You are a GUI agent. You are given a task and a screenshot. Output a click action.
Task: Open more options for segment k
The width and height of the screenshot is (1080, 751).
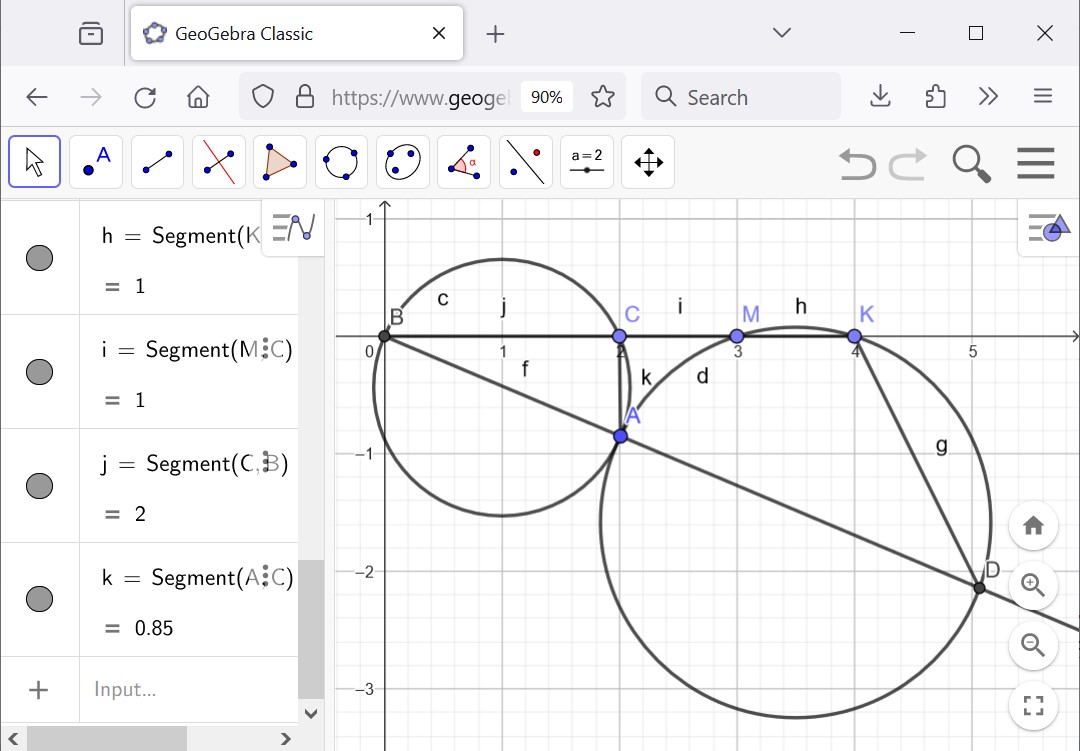coord(265,577)
